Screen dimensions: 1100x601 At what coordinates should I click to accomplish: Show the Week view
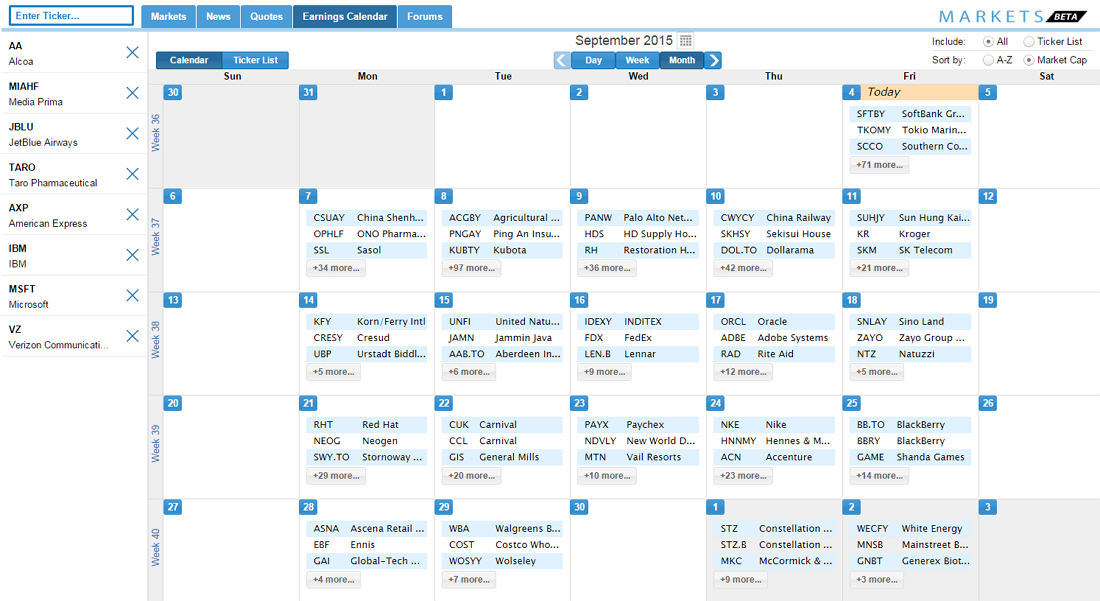coord(637,60)
